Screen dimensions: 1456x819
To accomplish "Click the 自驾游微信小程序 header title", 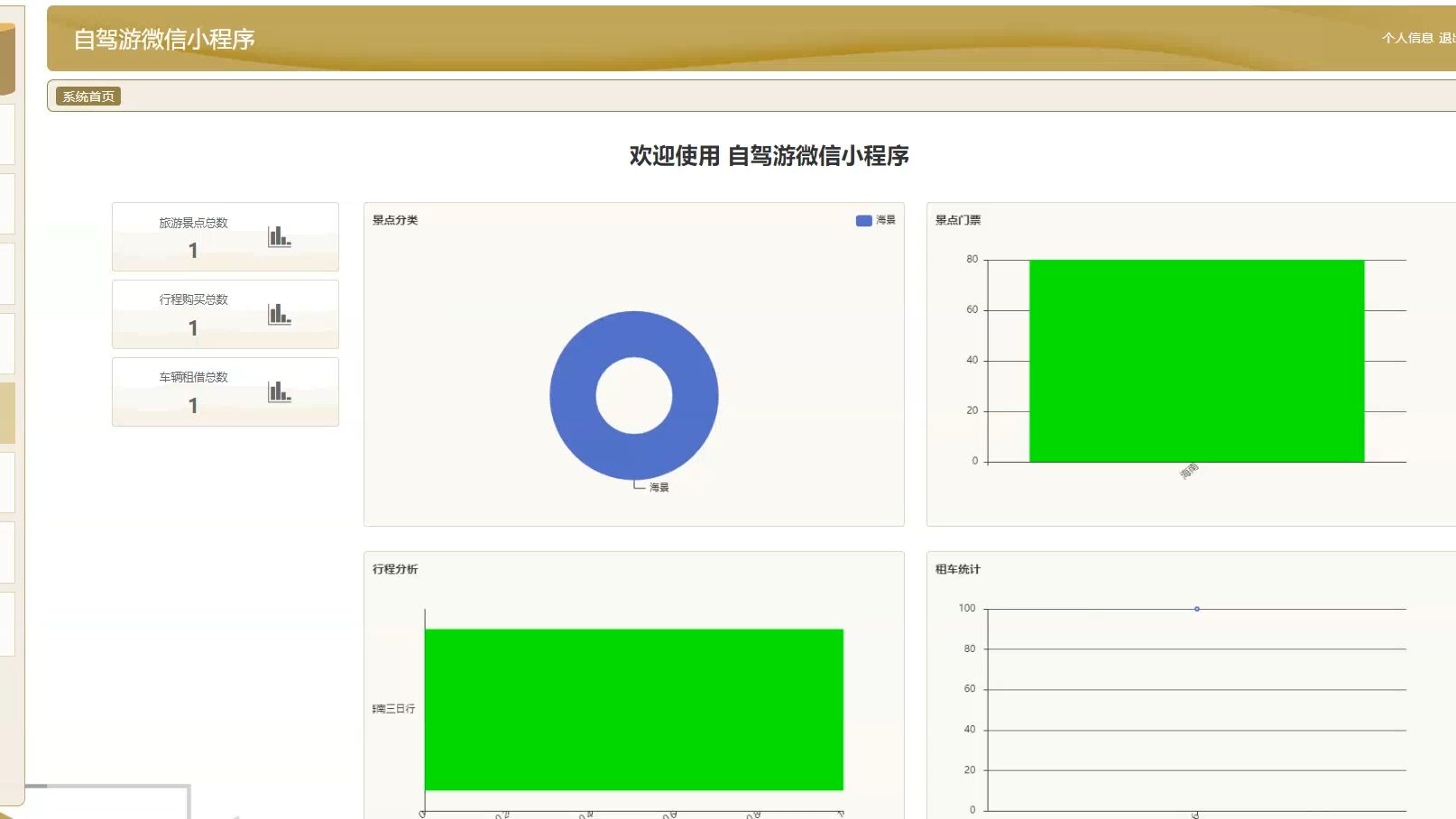I will click(164, 39).
